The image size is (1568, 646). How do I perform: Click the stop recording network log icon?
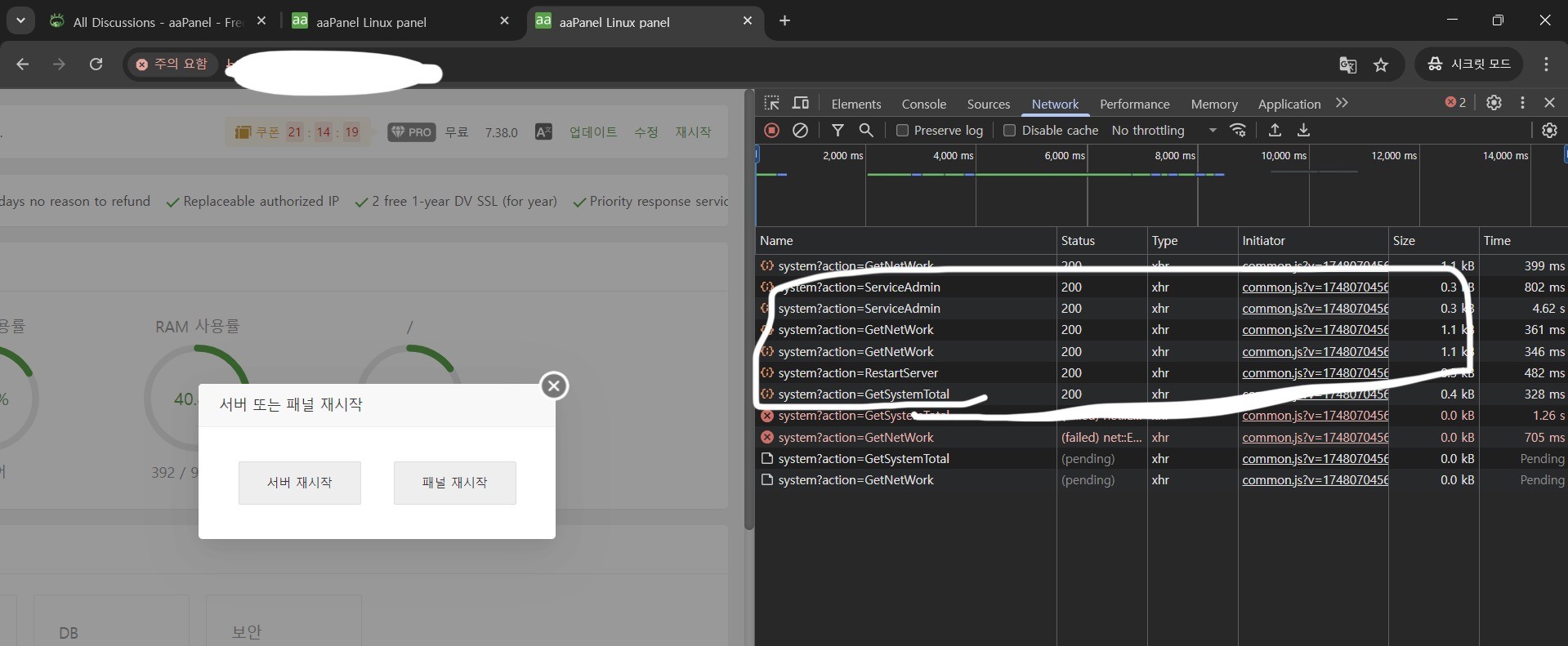tap(771, 130)
